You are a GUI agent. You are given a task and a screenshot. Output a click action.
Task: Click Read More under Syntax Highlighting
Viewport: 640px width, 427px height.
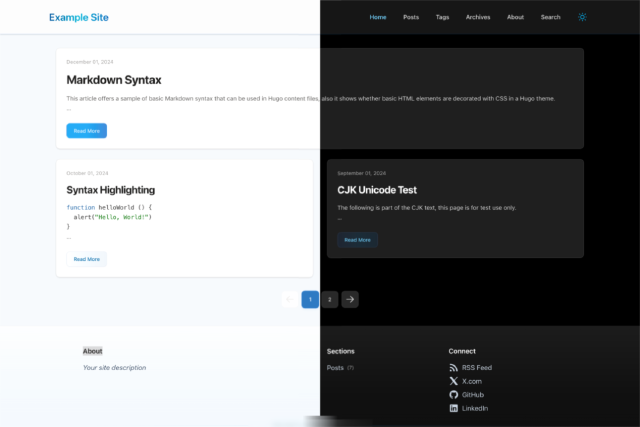(x=86, y=259)
